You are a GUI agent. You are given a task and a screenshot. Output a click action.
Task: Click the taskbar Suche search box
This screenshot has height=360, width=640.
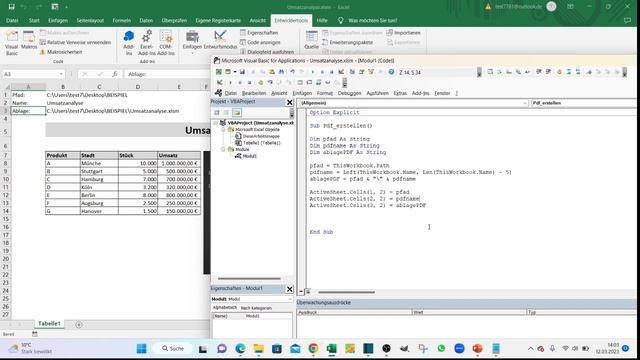click(173, 349)
